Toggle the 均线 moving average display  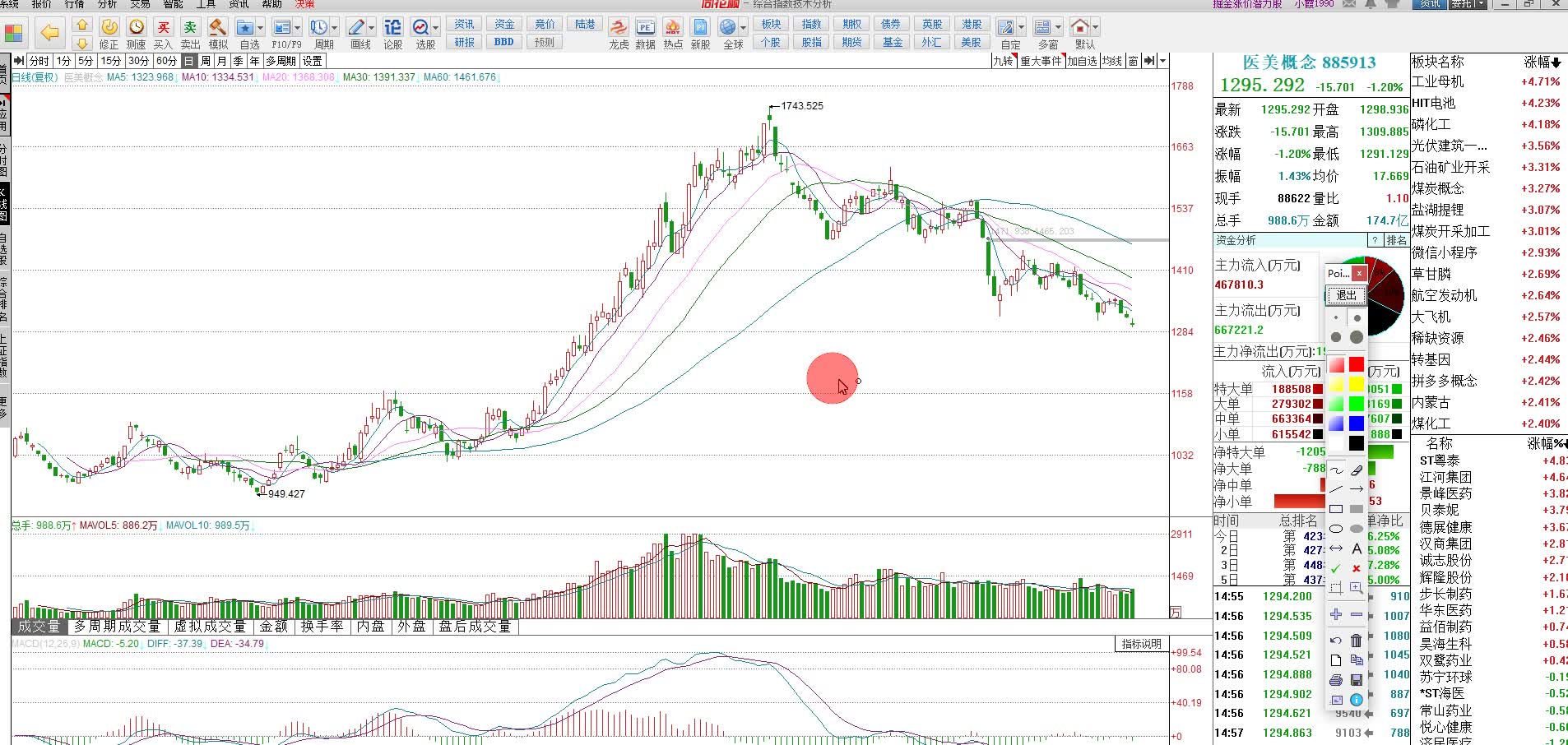1112,61
